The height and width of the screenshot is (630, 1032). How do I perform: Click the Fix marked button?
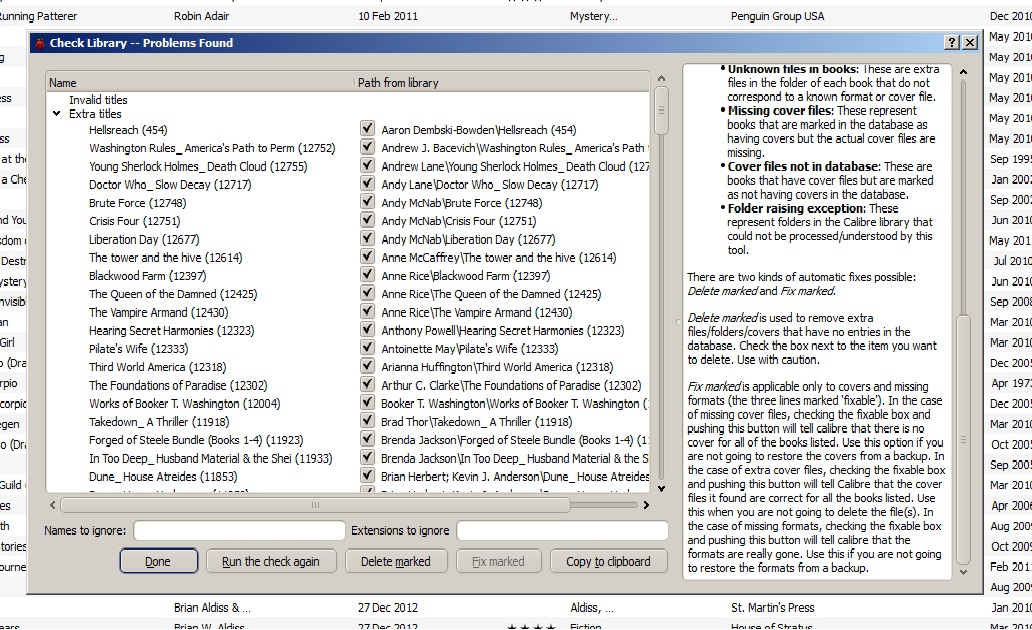[x=498, y=561]
